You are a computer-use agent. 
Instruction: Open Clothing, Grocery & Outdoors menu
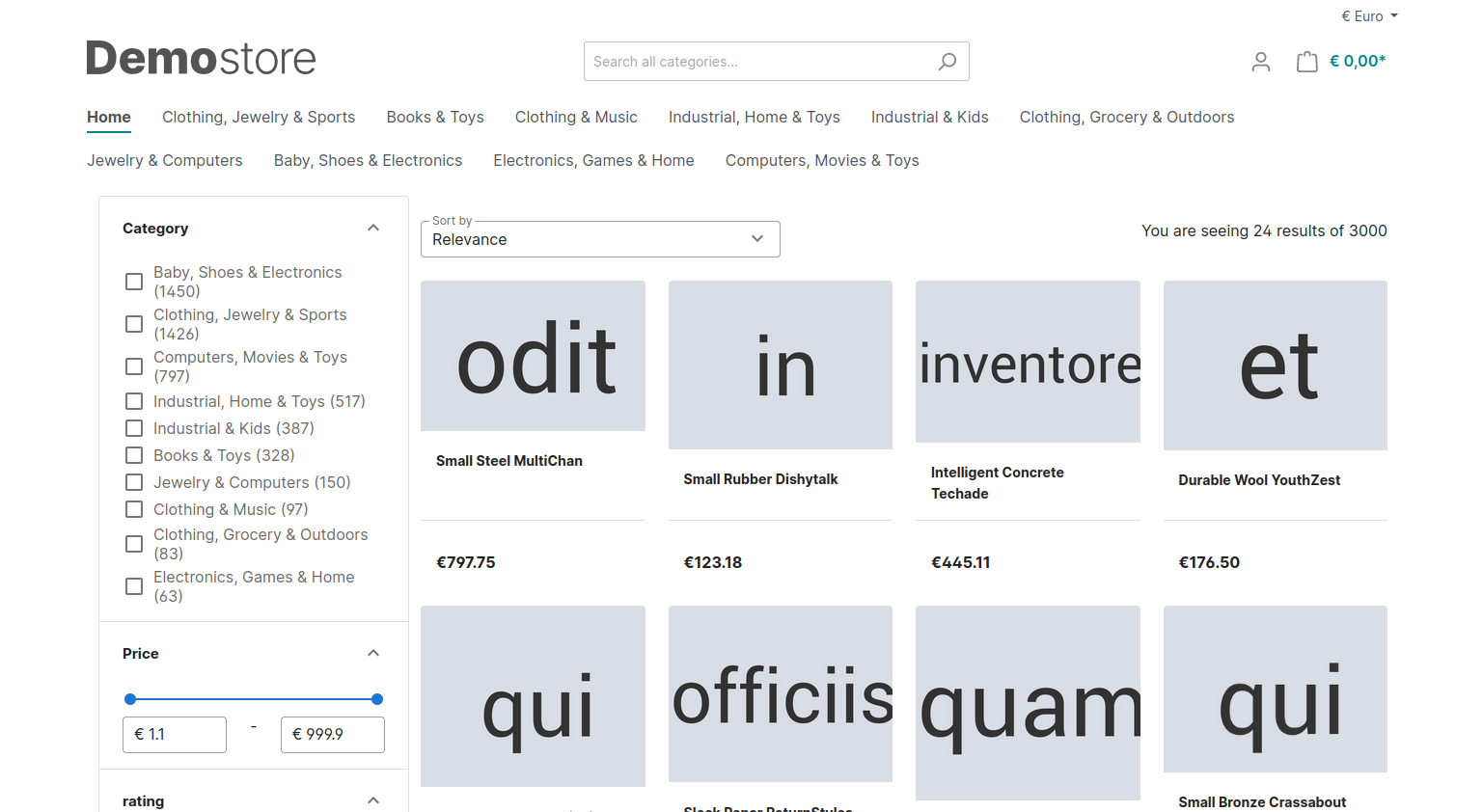(1127, 117)
